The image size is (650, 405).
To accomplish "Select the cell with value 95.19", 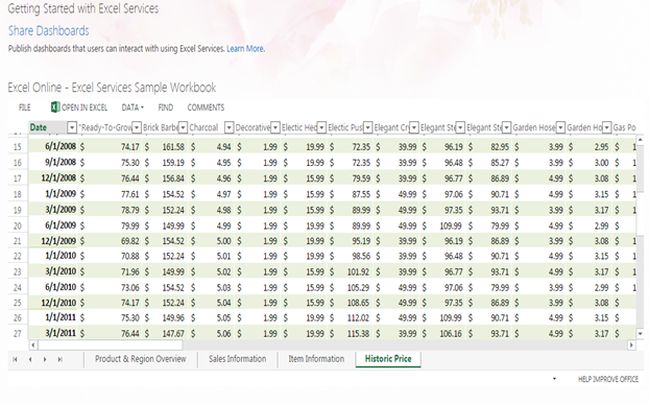I will coord(351,241).
